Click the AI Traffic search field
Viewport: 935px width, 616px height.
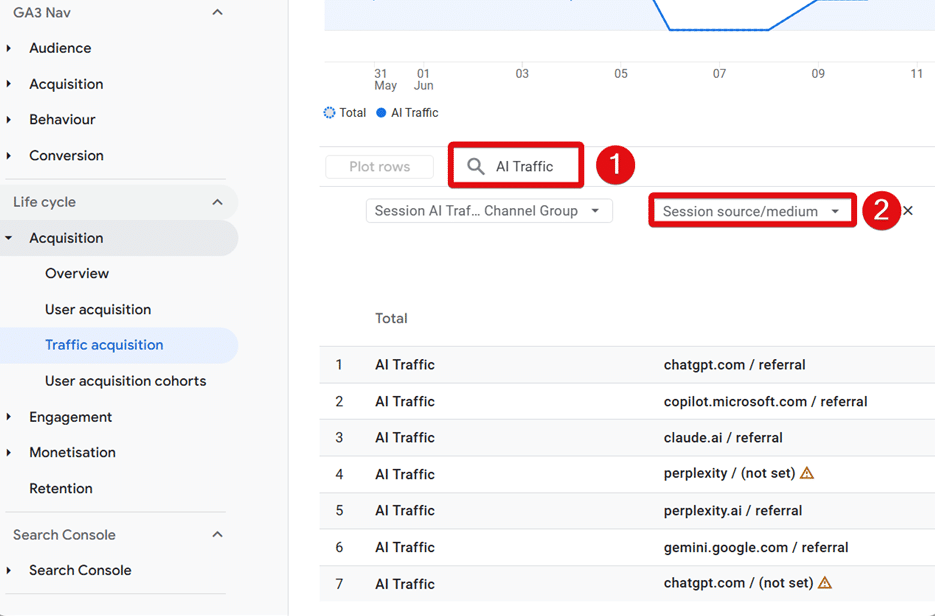[x=516, y=165]
